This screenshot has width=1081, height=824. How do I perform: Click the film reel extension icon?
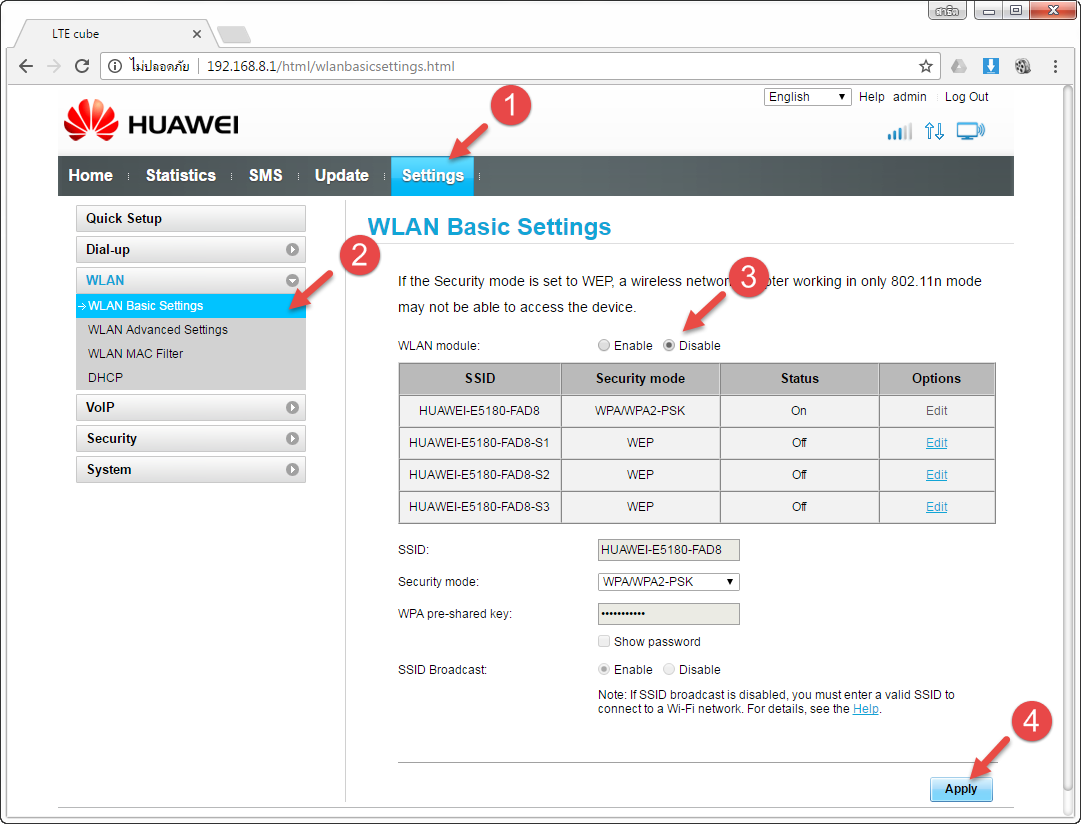pos(1022,66)
